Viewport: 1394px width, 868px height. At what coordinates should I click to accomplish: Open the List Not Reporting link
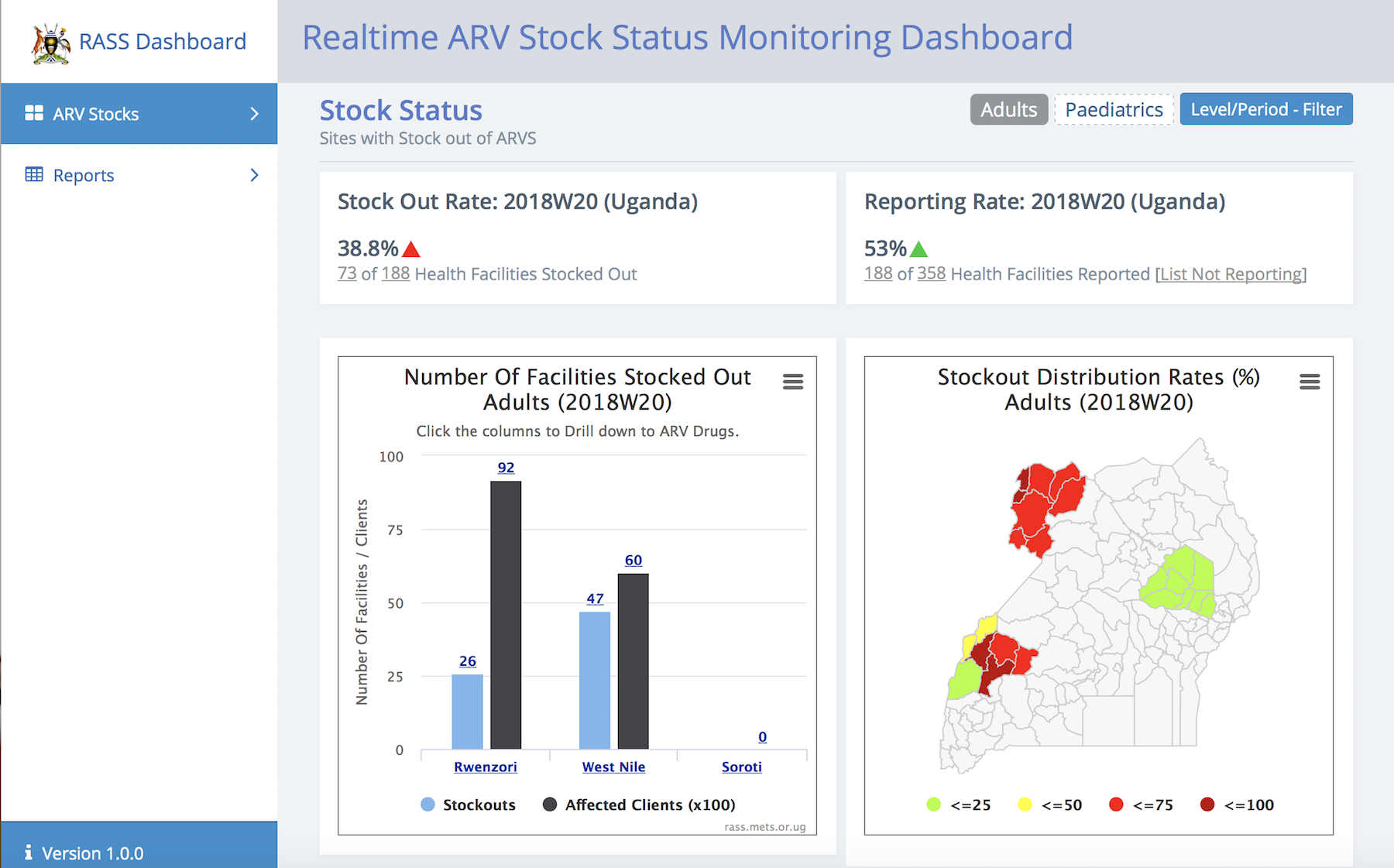(1231, 274)
